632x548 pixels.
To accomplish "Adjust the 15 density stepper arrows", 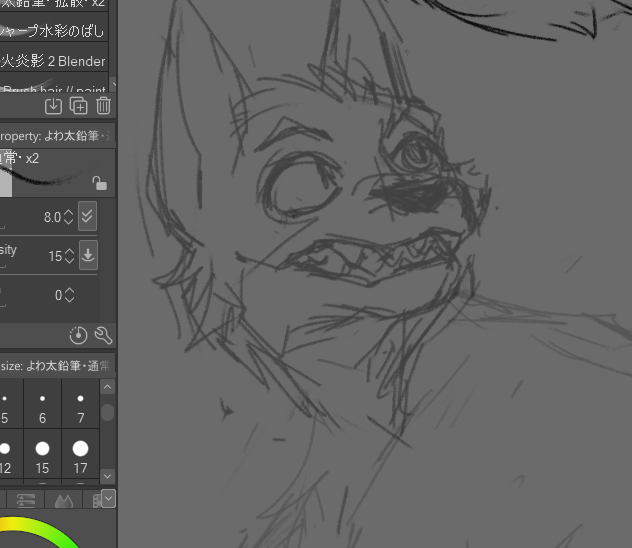I will [69, 256].
